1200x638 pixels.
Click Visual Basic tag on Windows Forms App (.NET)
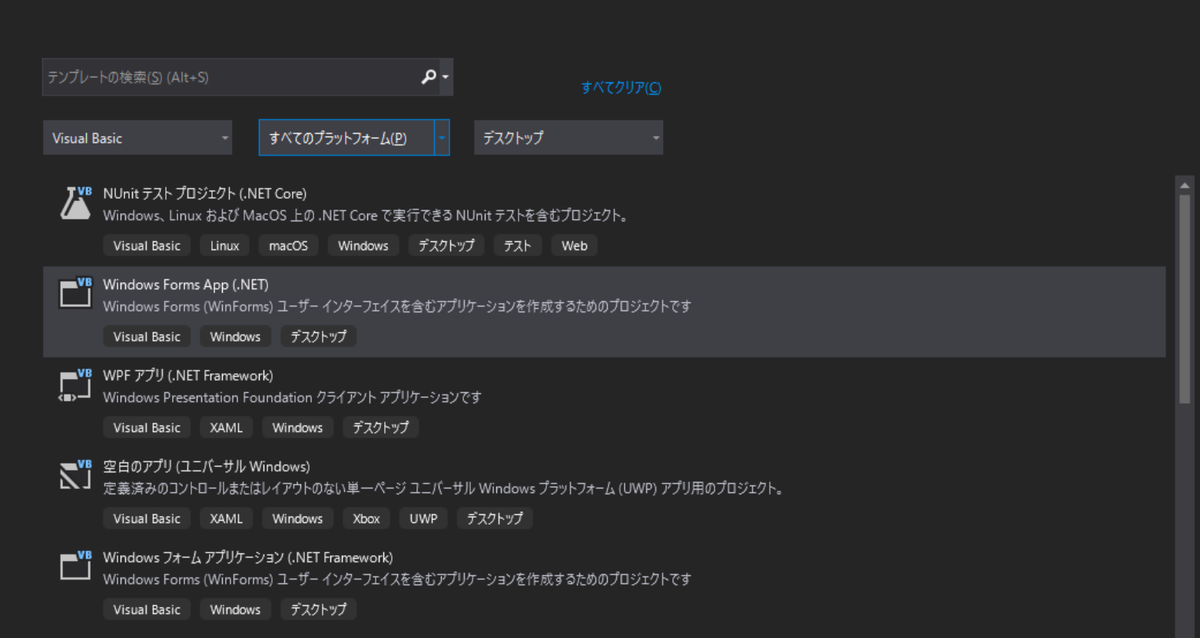(x=147, y=336)
